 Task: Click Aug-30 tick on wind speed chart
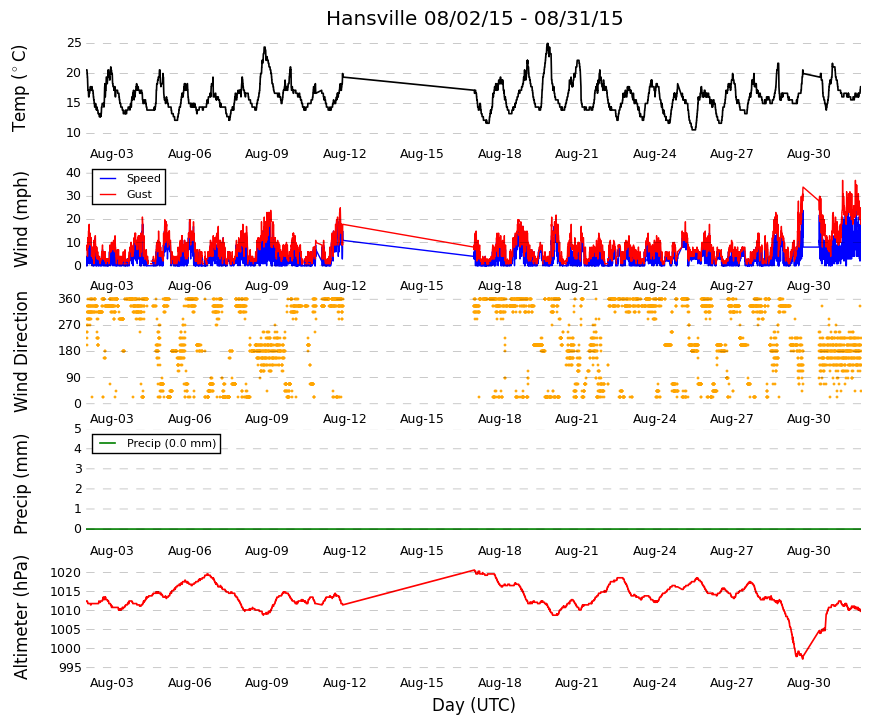(x=809, y=286)
